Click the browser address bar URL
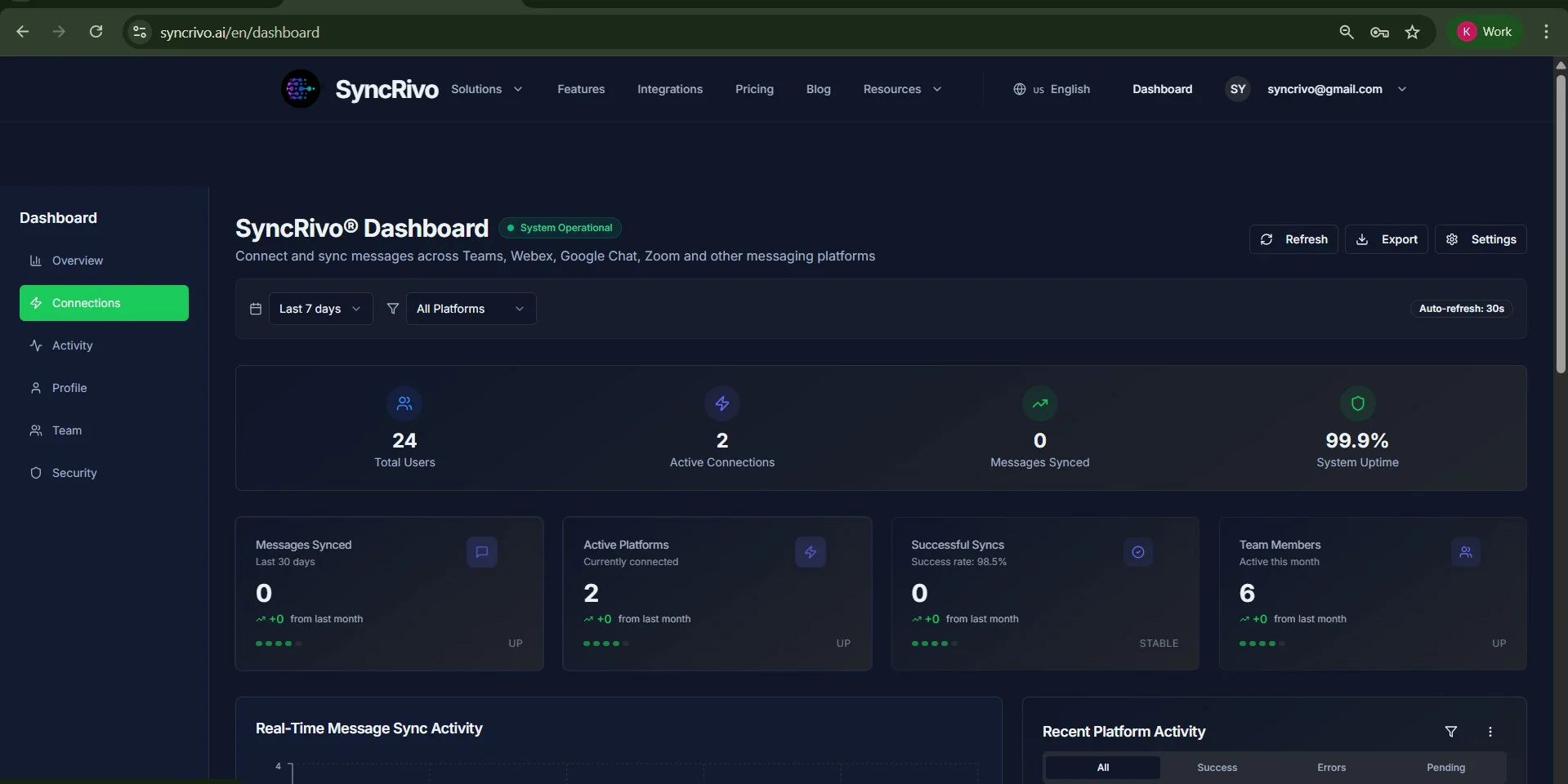Viewport: 1568px width, 784px height. [239, 32]
